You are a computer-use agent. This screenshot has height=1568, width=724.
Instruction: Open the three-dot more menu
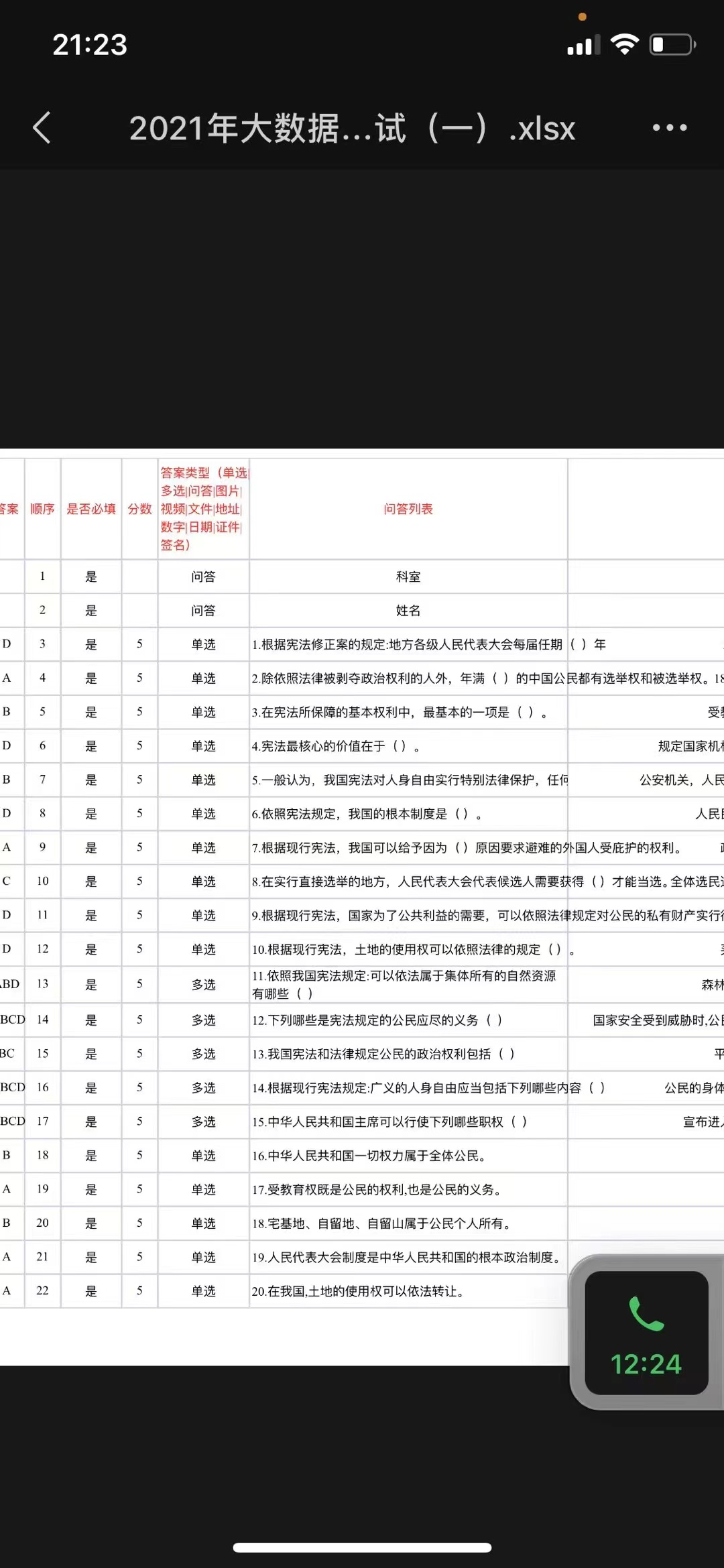(x=670, y=127)
